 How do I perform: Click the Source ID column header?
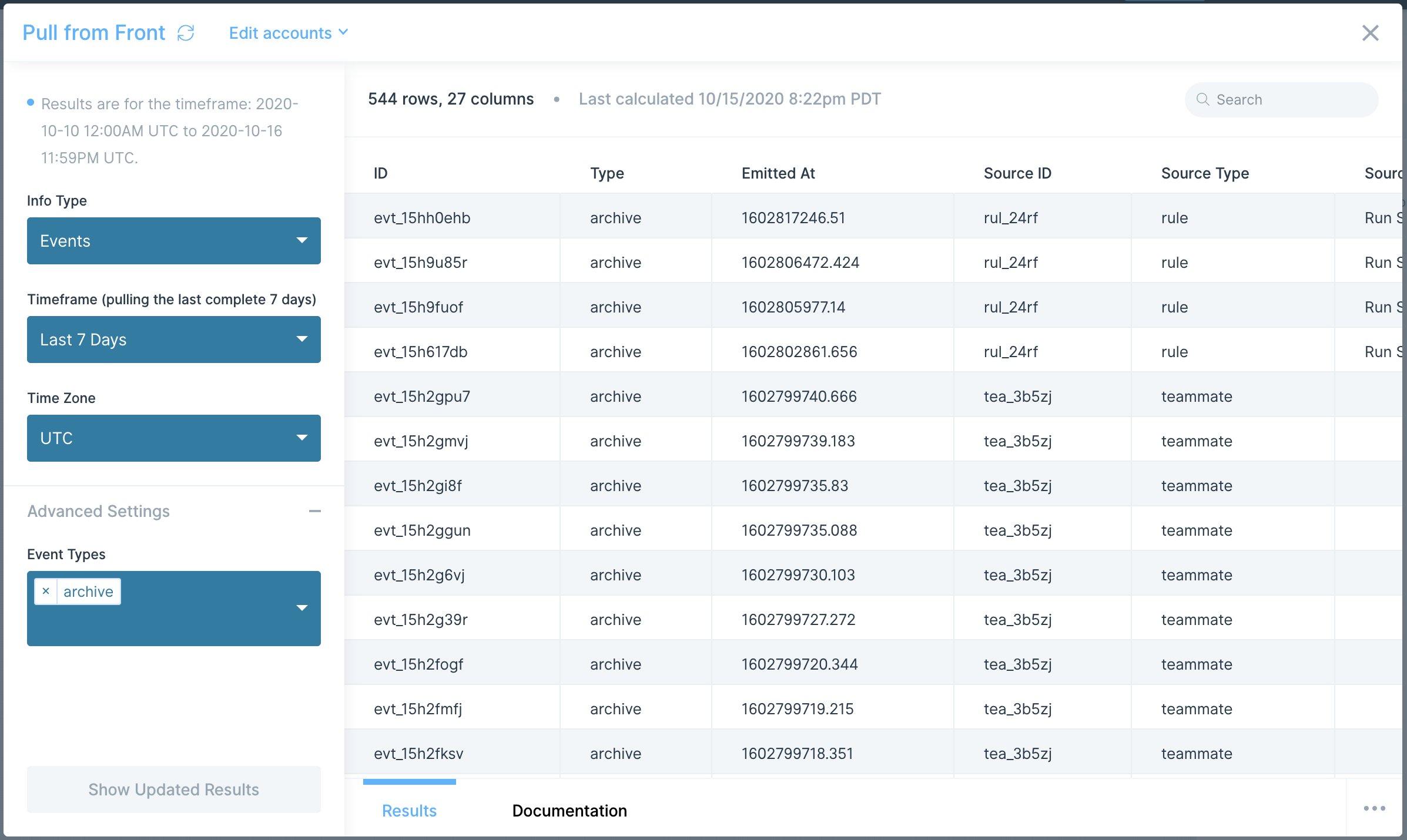[1017, 173]
